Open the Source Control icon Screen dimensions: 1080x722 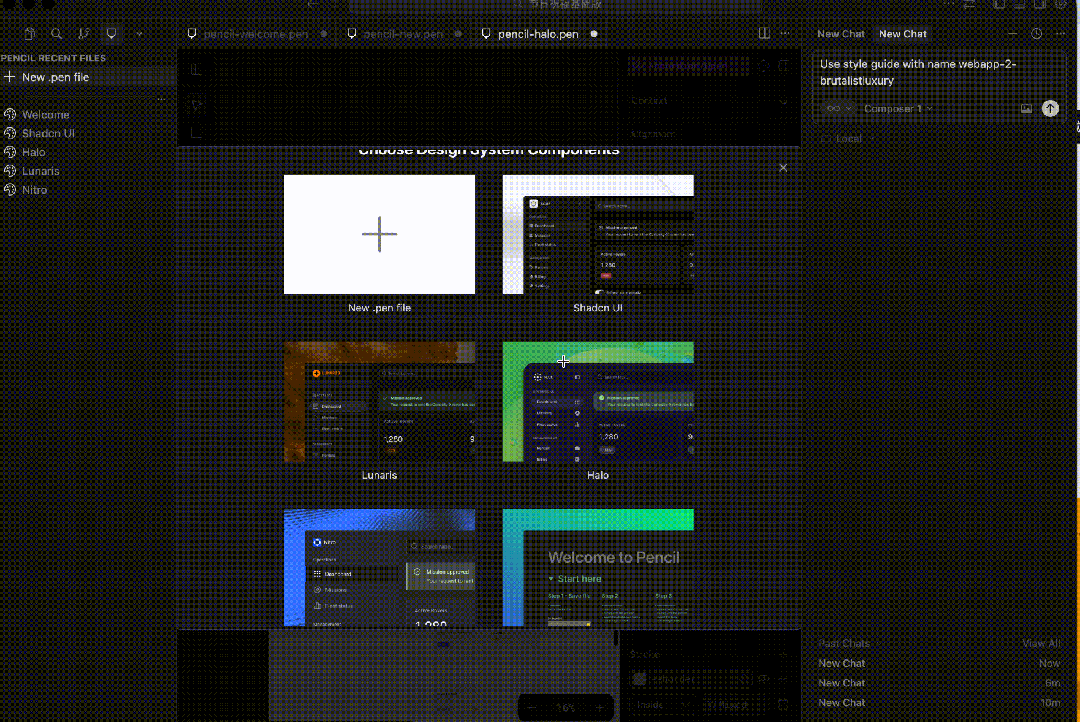pos(83,34)
